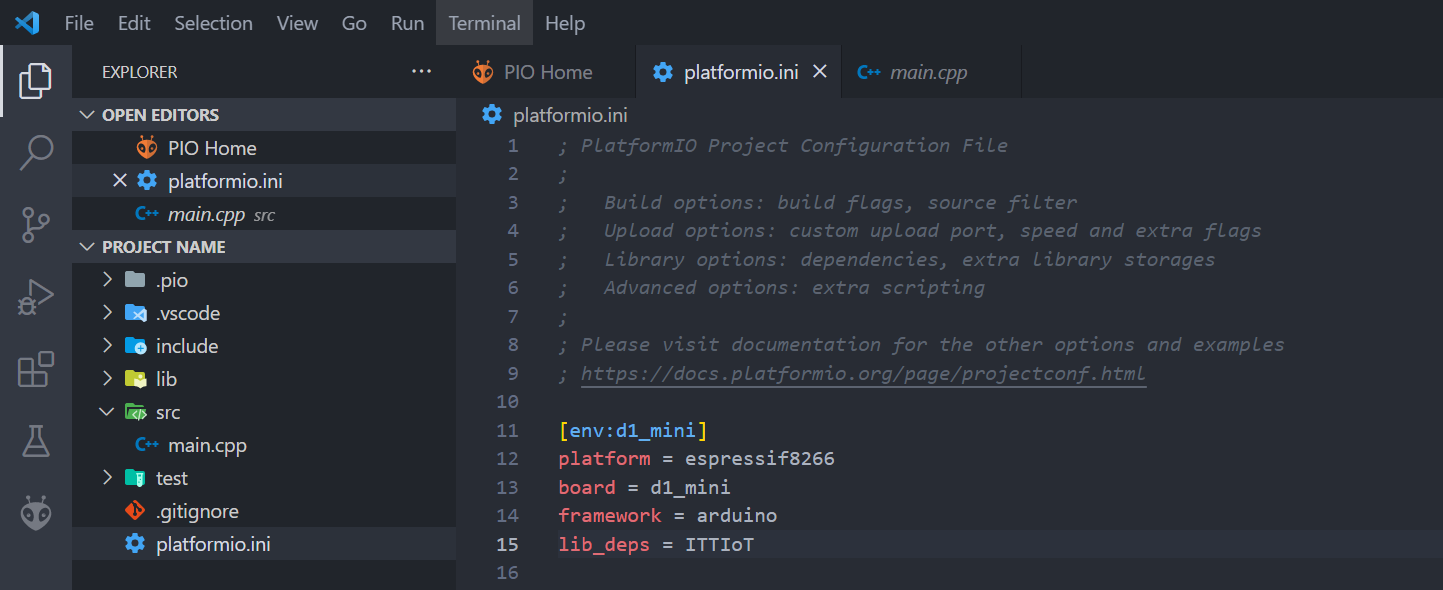Click the platformio.ini breadcrumb

[x=569, y=115]
